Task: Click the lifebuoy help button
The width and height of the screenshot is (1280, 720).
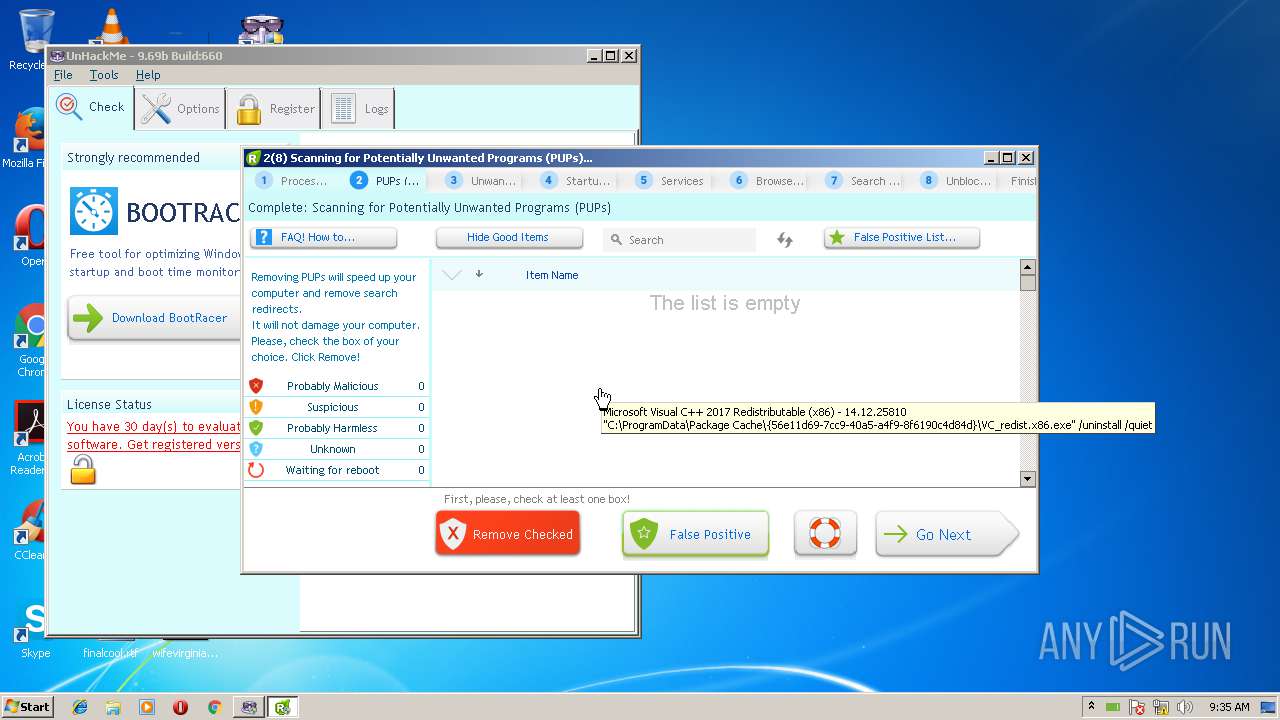Action: 825,533
